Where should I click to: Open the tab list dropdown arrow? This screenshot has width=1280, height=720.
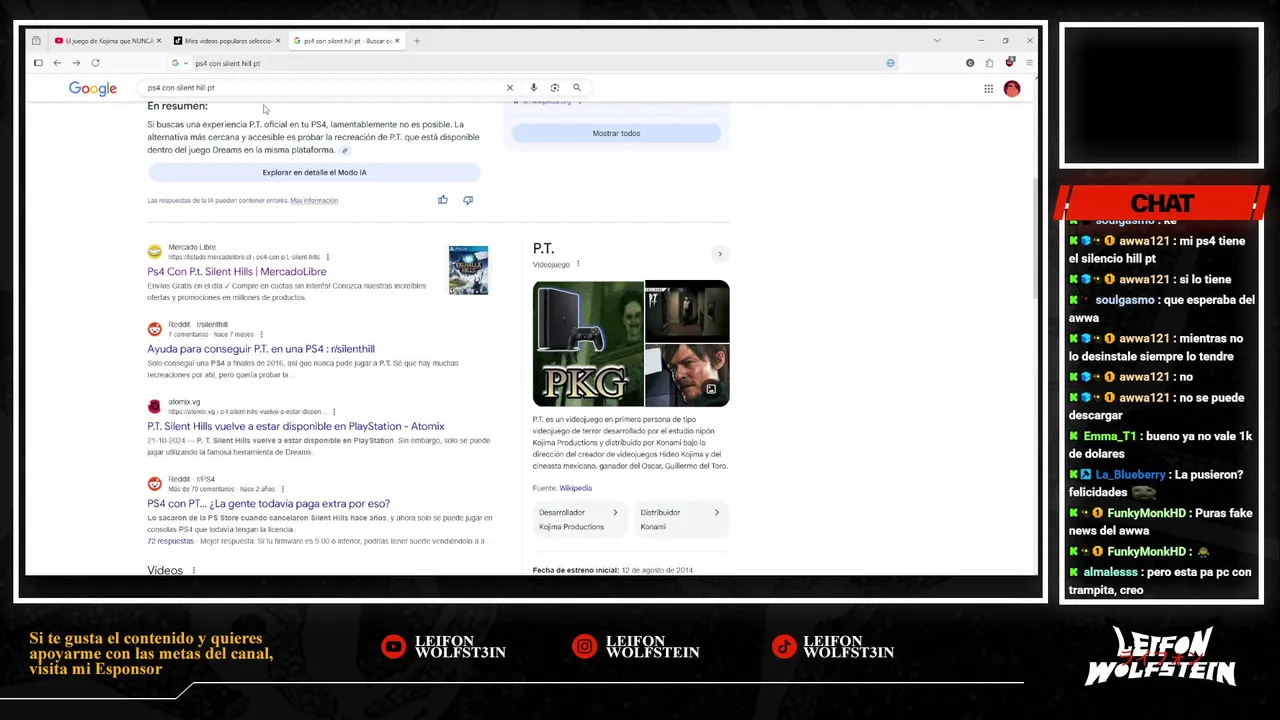click(937, 41)
